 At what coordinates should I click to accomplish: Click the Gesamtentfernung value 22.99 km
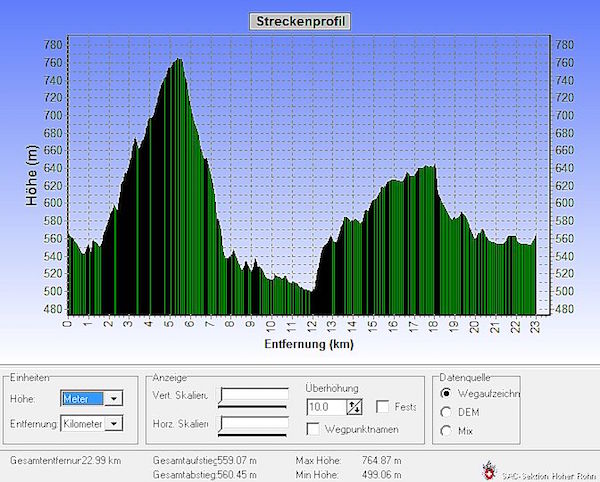pos(101,460)
